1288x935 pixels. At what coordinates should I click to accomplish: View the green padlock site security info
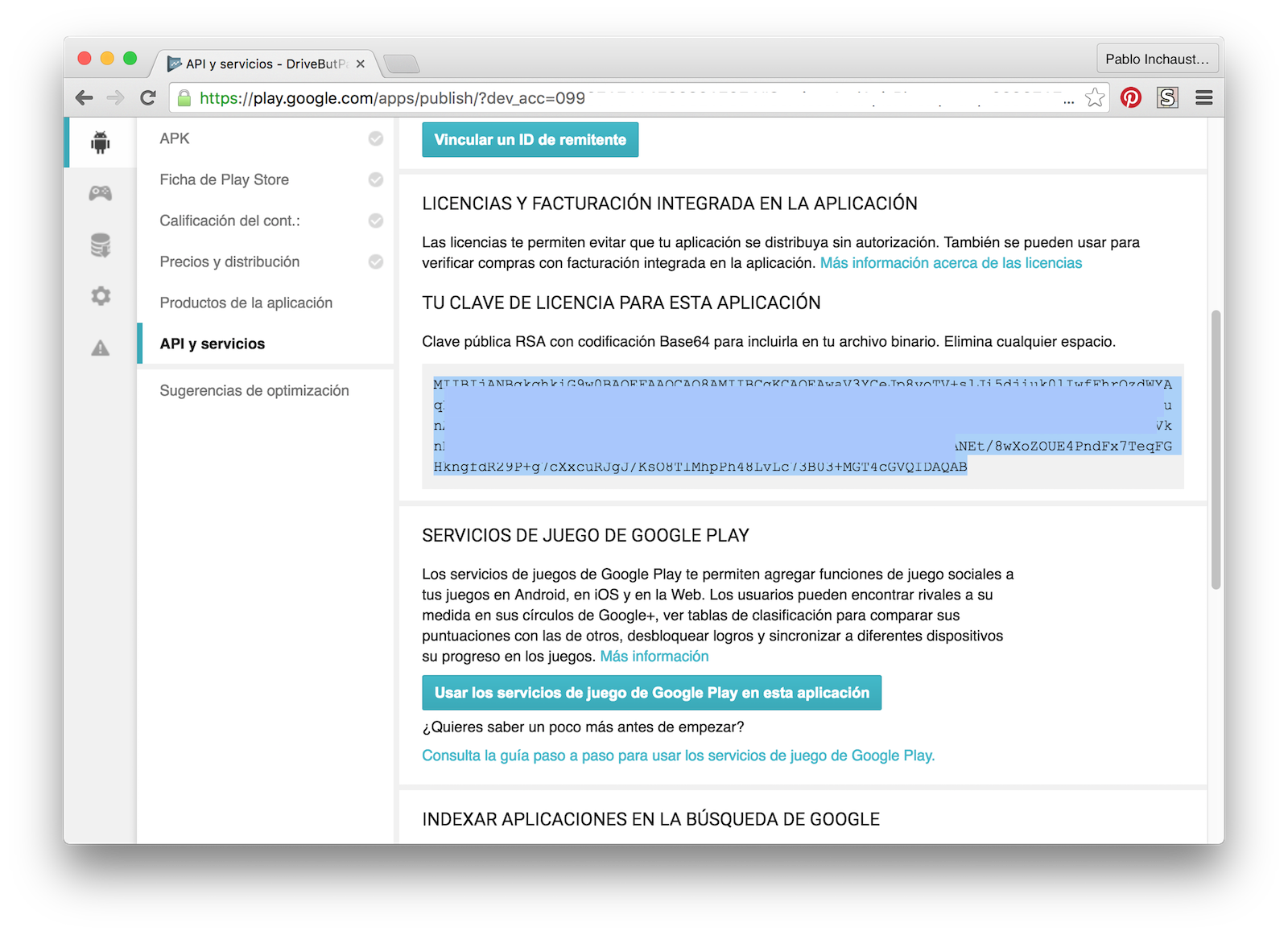pos(184,98)
